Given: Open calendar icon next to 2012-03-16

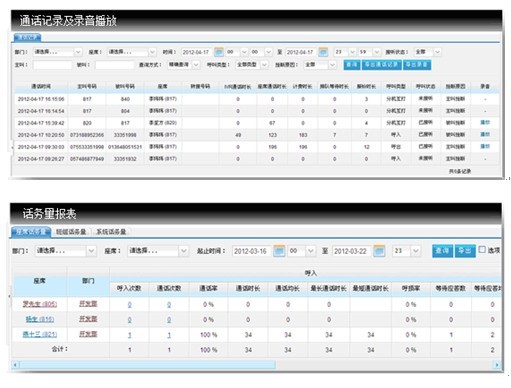Looking at the screenshot, I should click(279, 251).
